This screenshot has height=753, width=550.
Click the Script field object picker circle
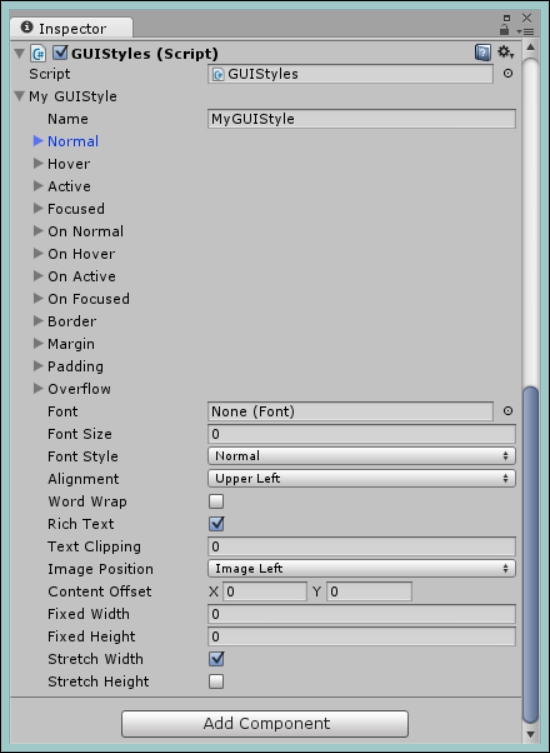(508, 73)
